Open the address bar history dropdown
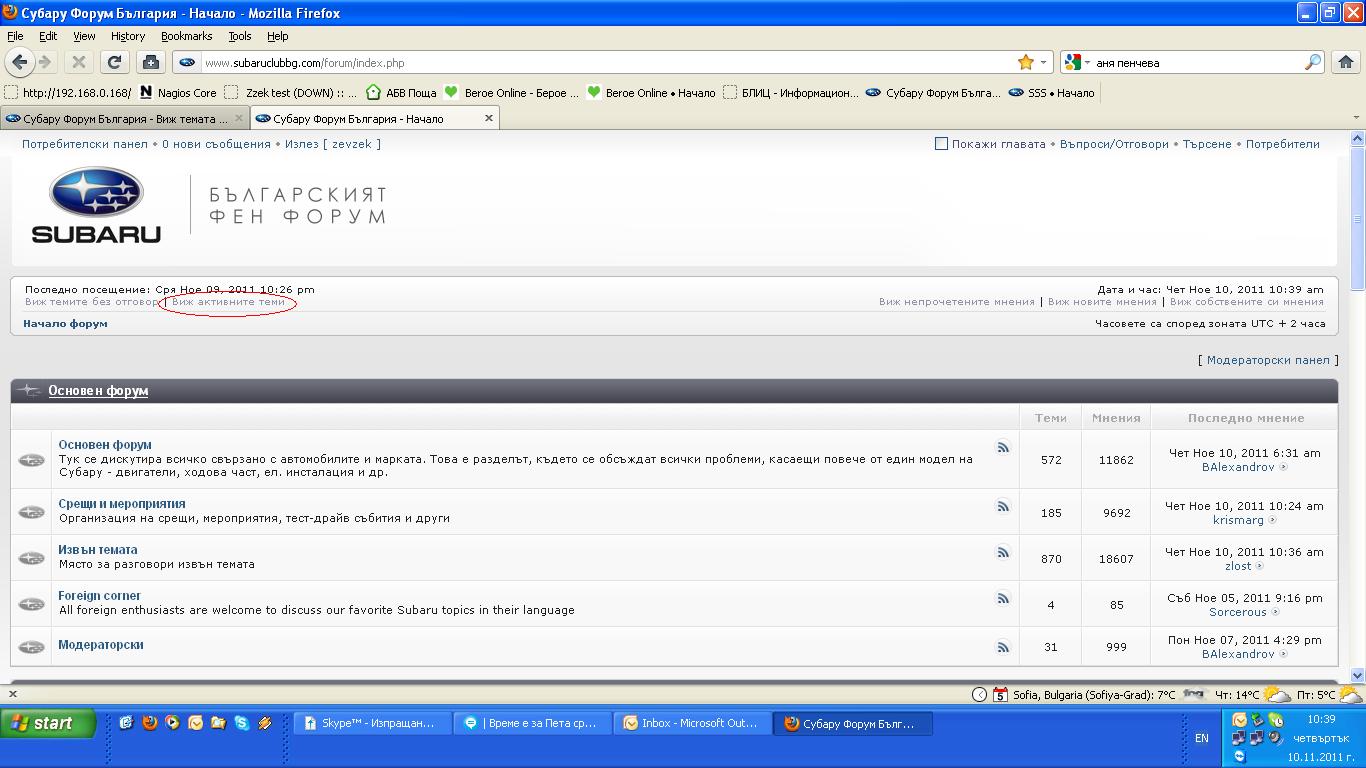The width and height of the screenshot is (1366, 768). [x=1043, y=62]
